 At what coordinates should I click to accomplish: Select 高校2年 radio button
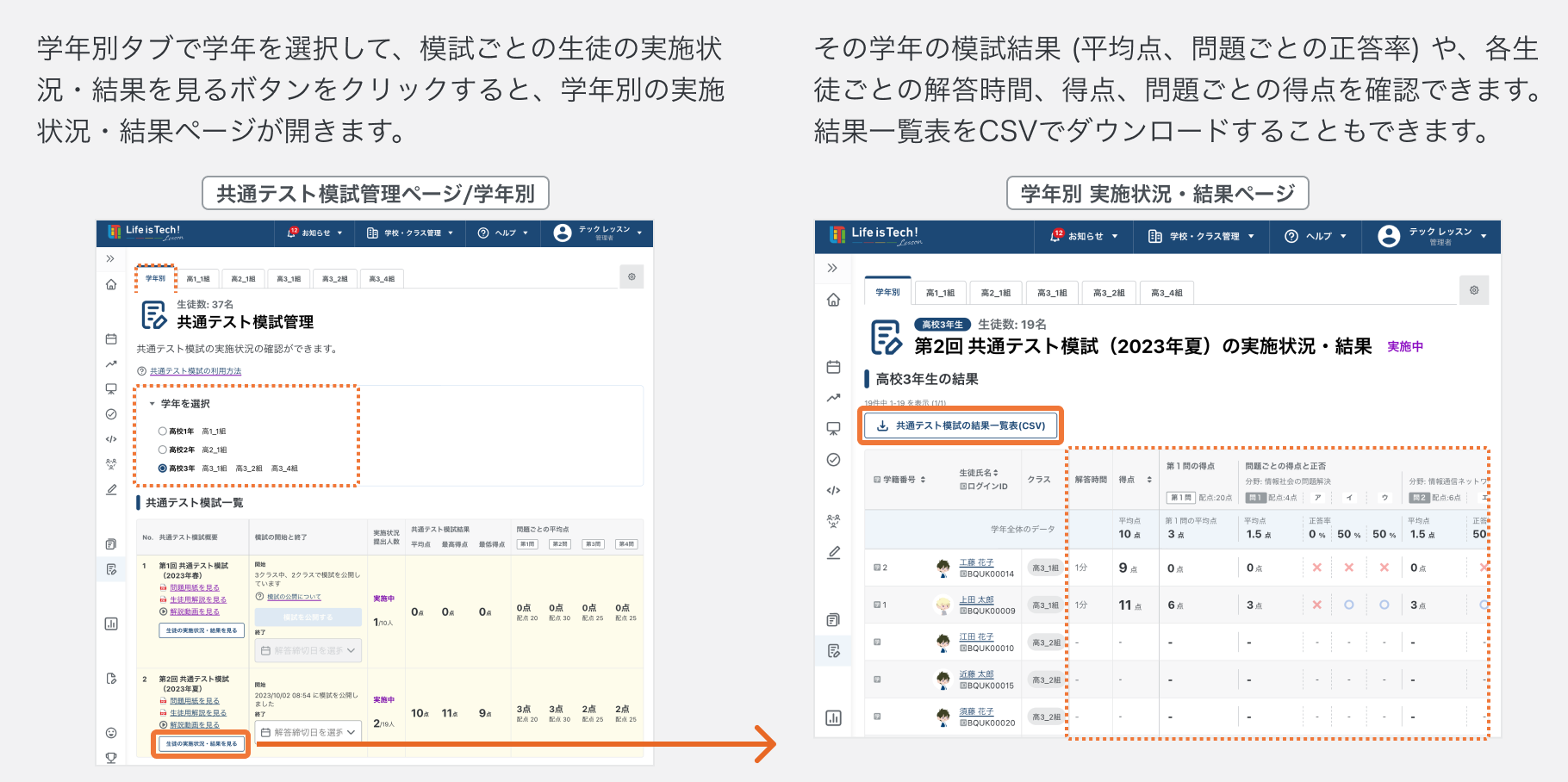pos(162,450)
